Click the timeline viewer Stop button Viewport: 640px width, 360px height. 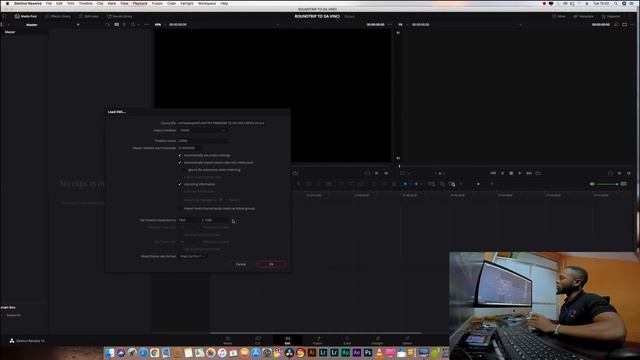[x=511, y=173]
